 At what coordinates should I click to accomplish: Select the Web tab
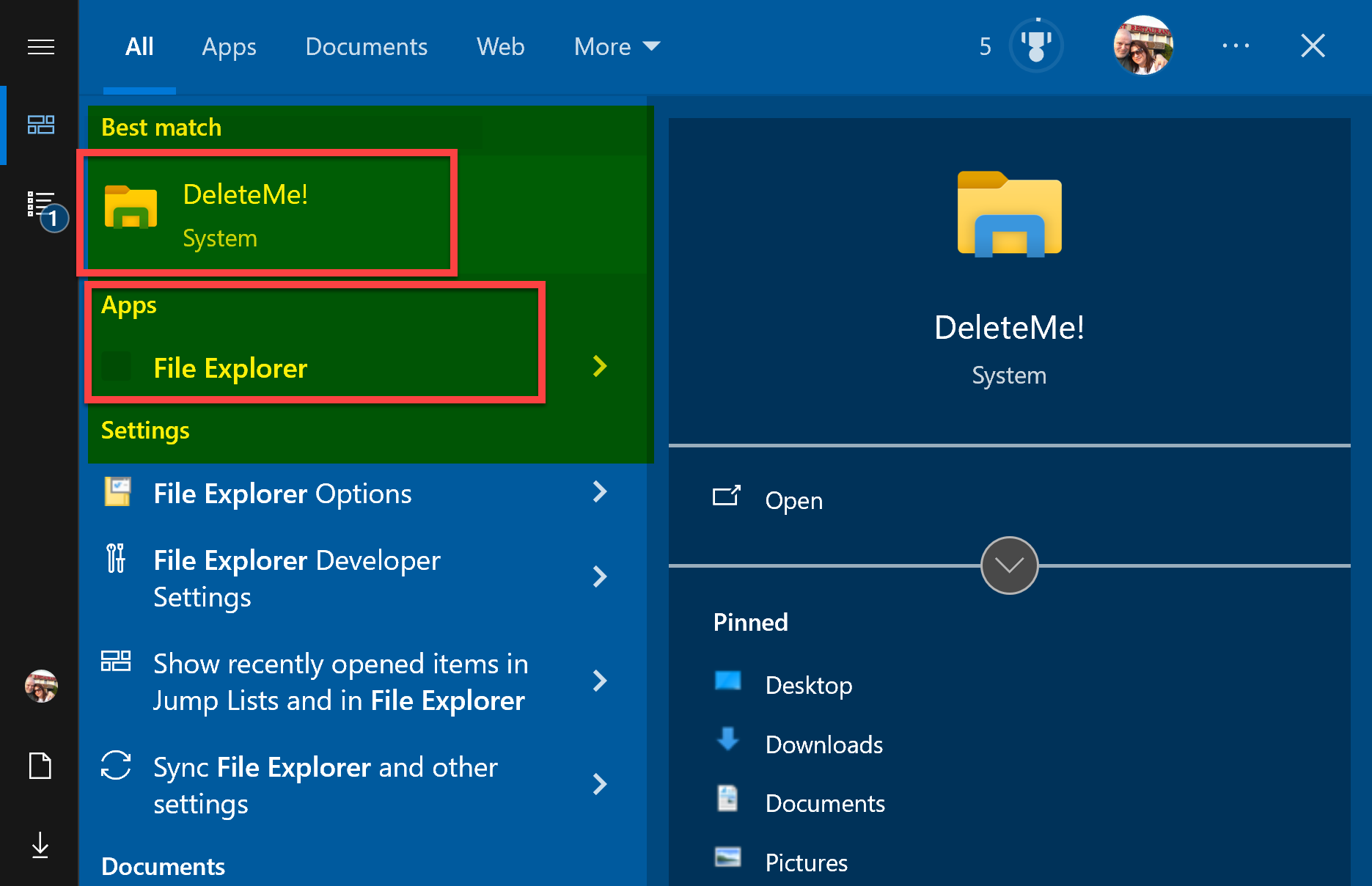500,47
